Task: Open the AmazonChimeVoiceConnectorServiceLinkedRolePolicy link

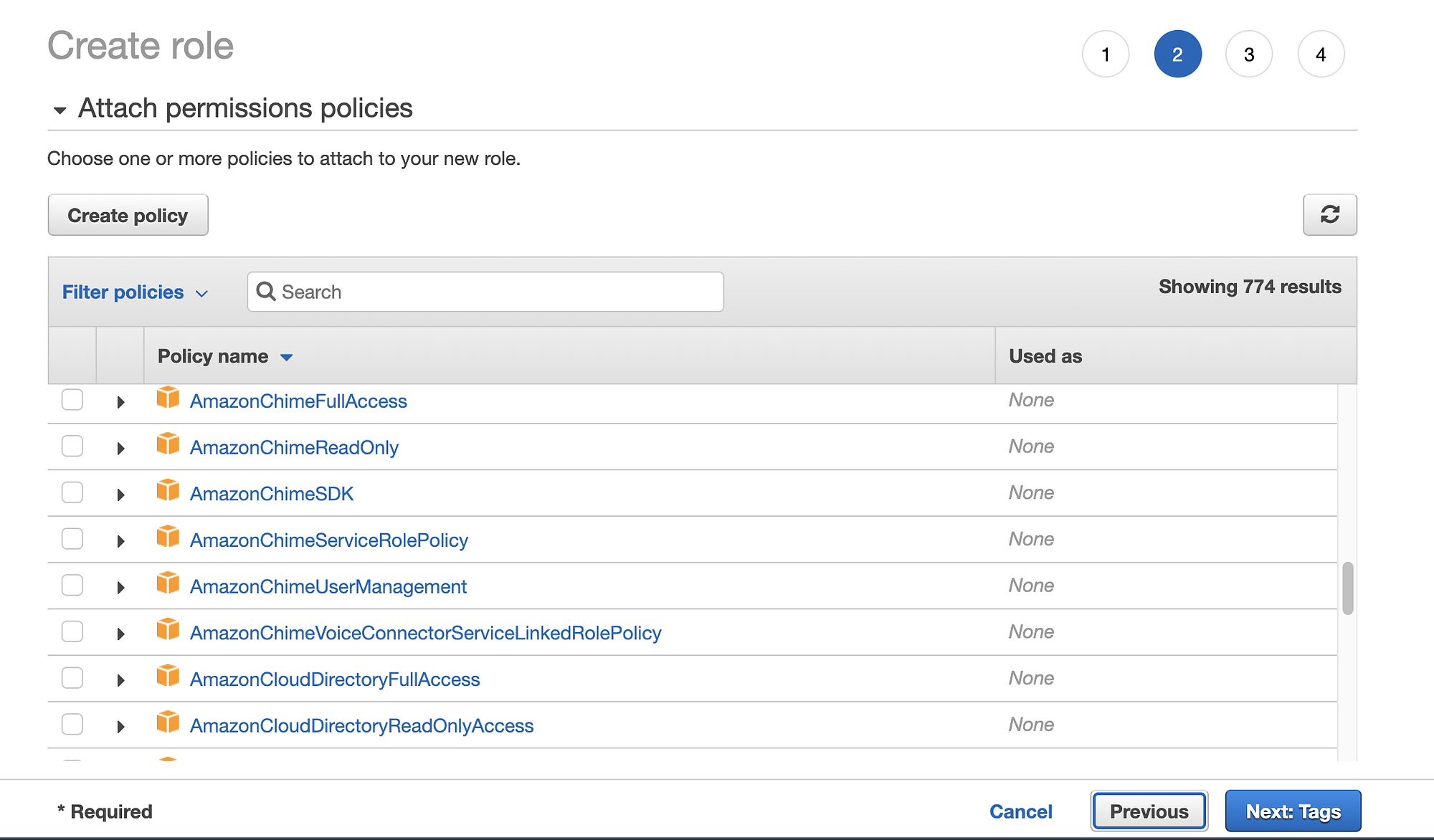Action: [x=425, y=633]
